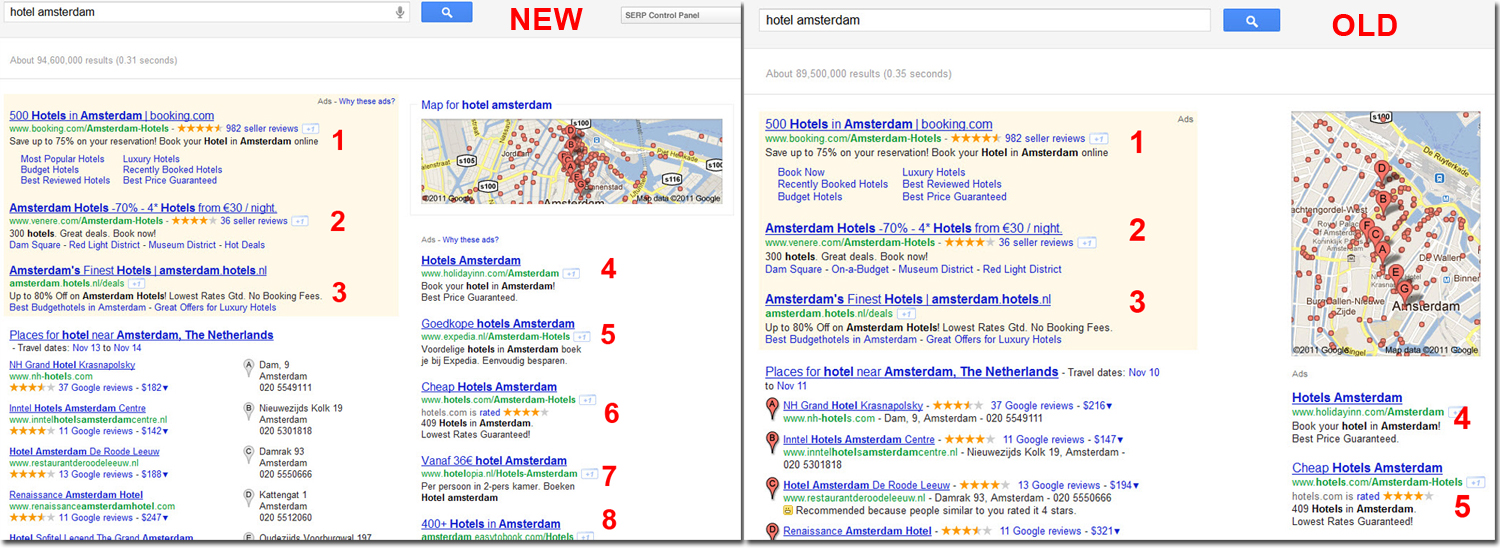This screenshot has height=549, width=1500.
Task: Click 'rated' link under hotels.com, NEW panel
Action: tap(489, 412)
